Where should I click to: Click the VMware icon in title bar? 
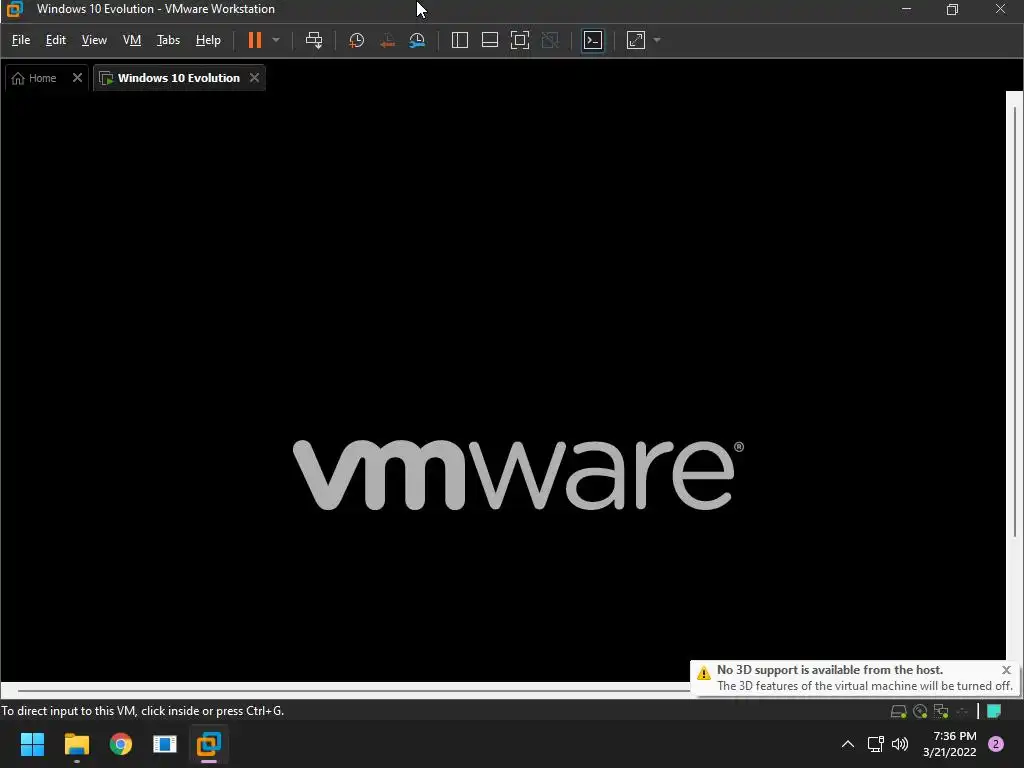(x=14, y=9)
